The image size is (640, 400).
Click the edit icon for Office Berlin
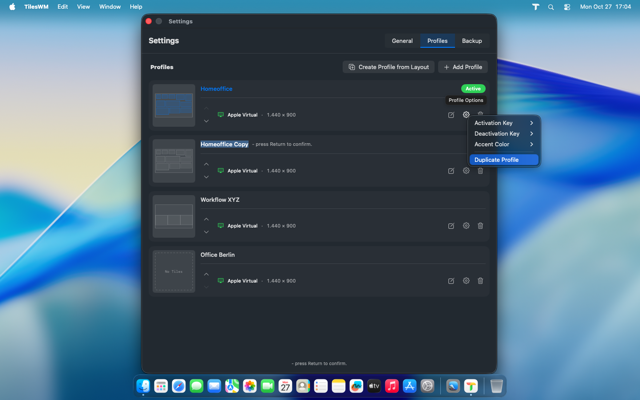click(x=451, y=281)
